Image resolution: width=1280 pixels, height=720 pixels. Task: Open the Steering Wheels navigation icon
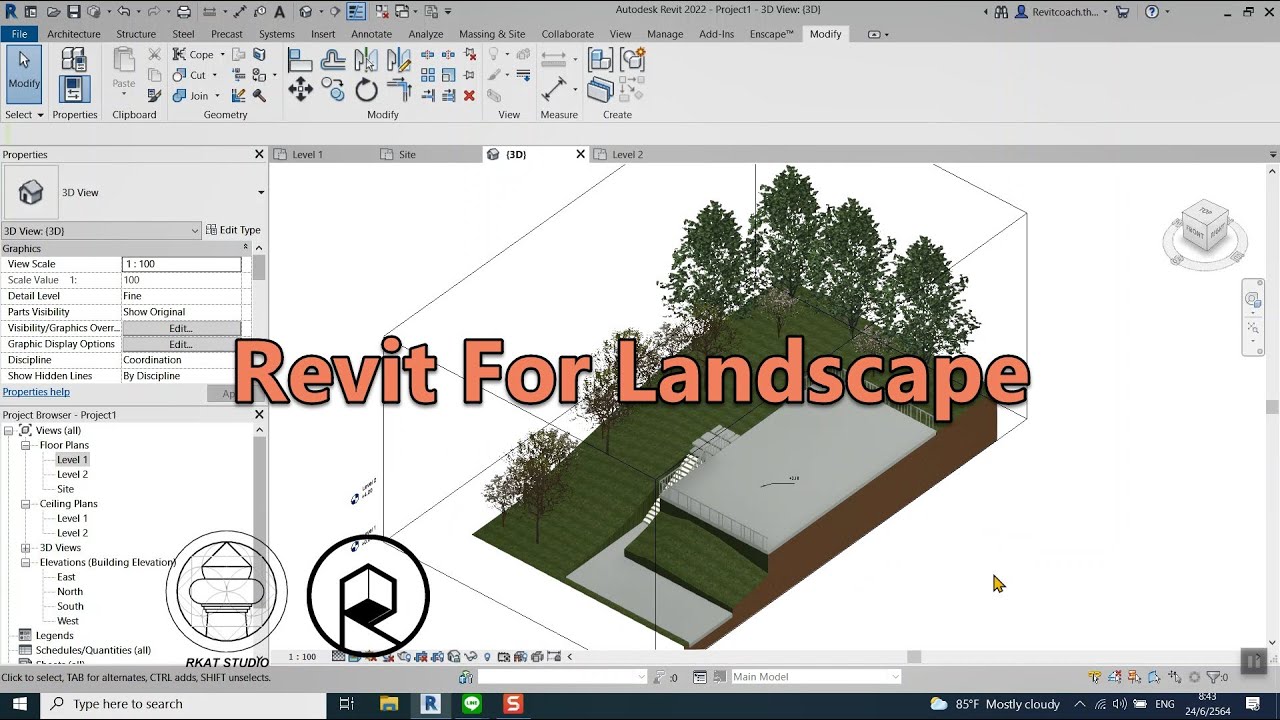(x=1254, y=300)
